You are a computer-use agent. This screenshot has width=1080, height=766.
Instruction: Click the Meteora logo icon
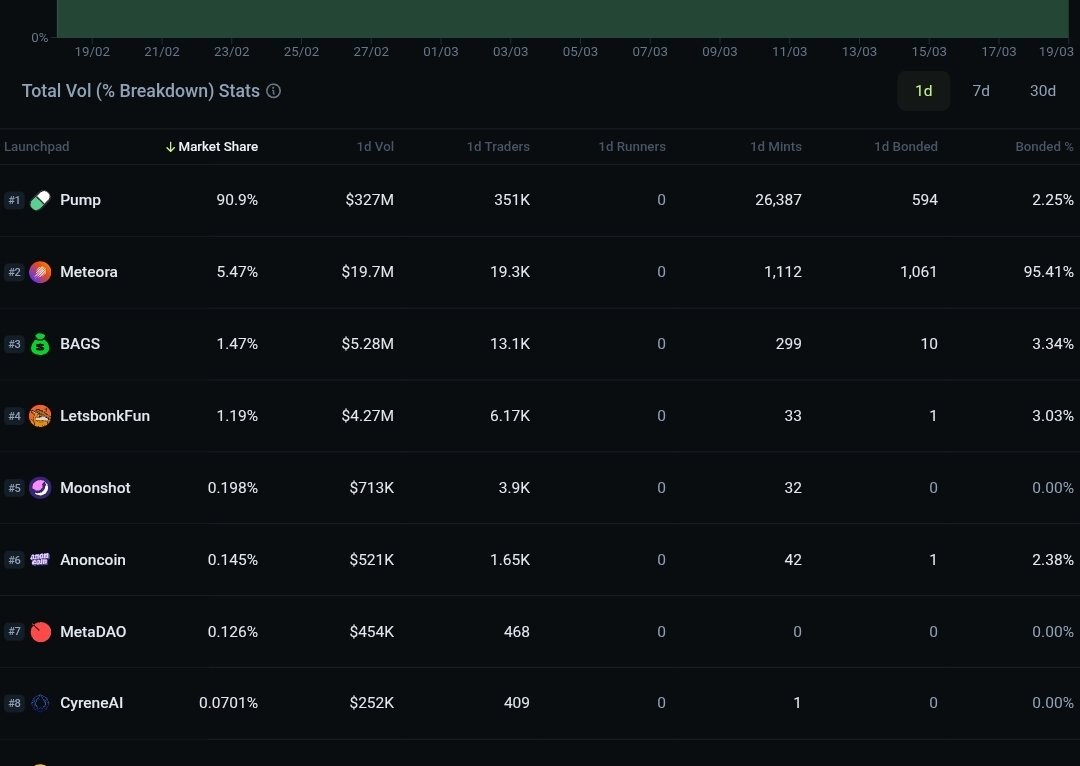point(40,272)
